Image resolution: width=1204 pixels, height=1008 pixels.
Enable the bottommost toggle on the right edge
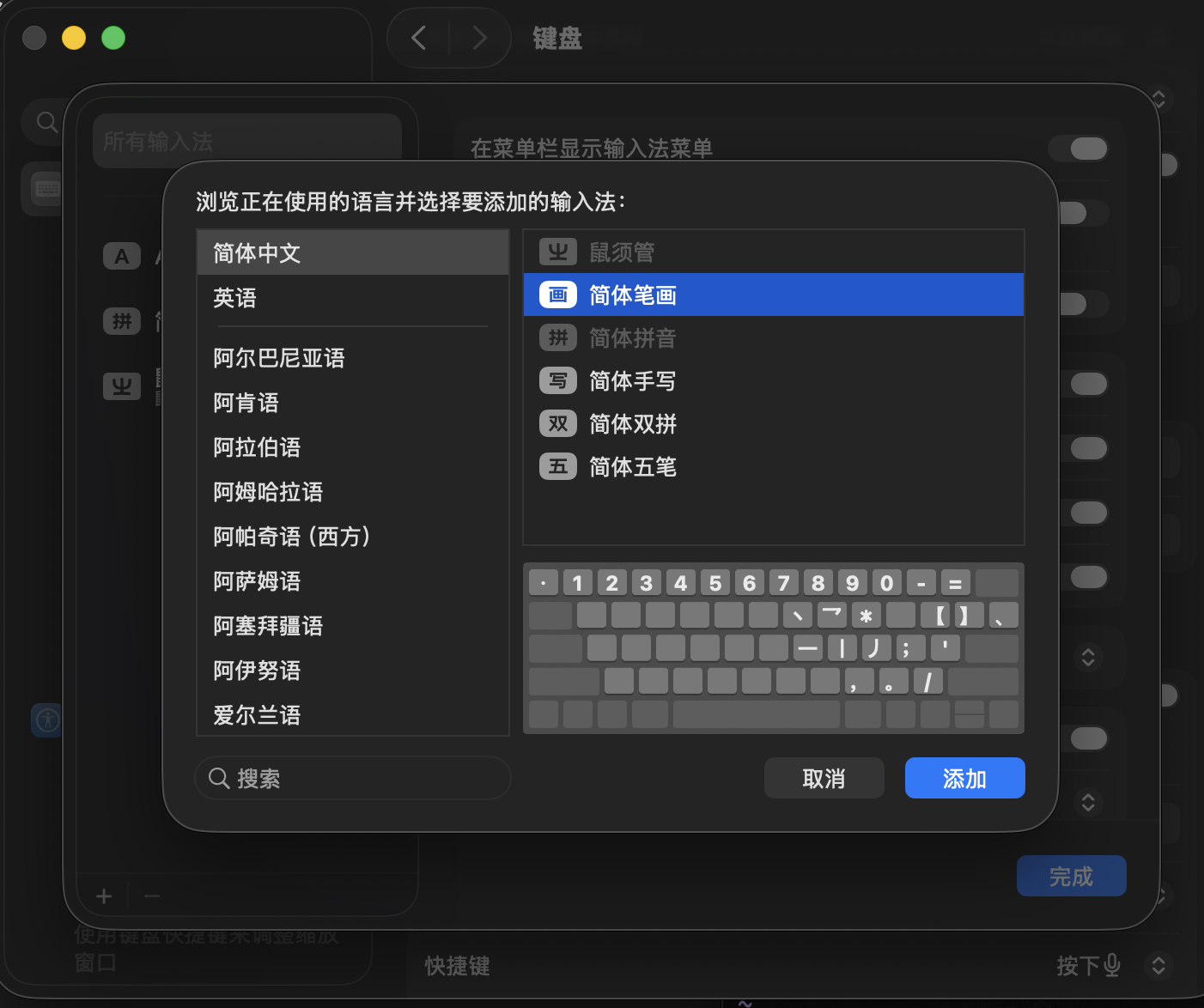coord(1089,738)
